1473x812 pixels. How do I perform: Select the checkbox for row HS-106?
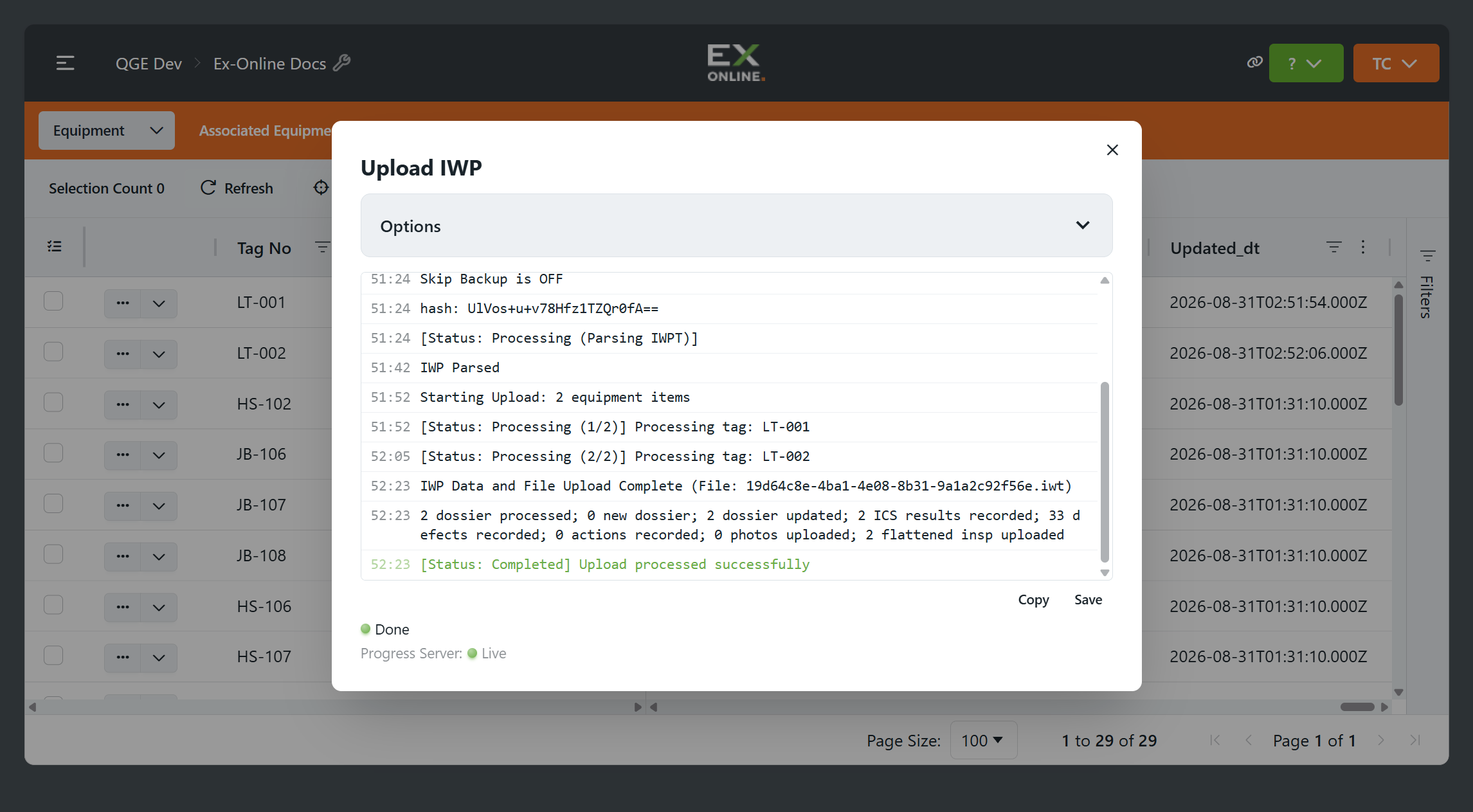[53, 605]
